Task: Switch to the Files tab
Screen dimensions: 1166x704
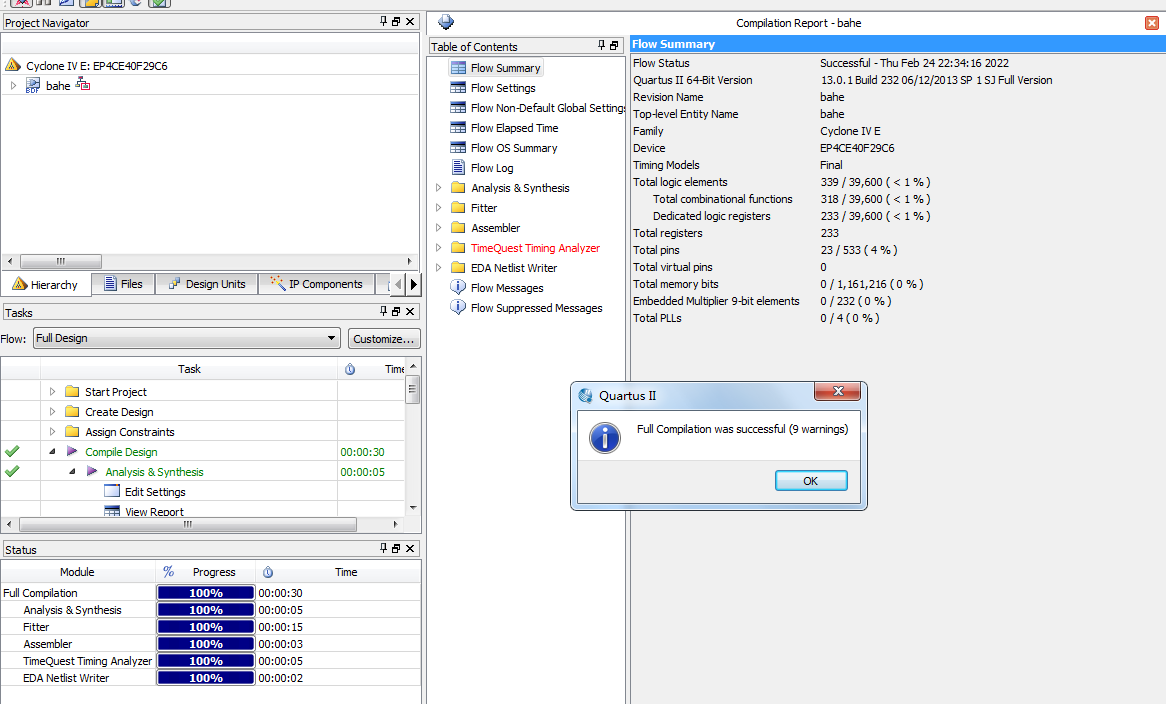Action: click(122, 284)
